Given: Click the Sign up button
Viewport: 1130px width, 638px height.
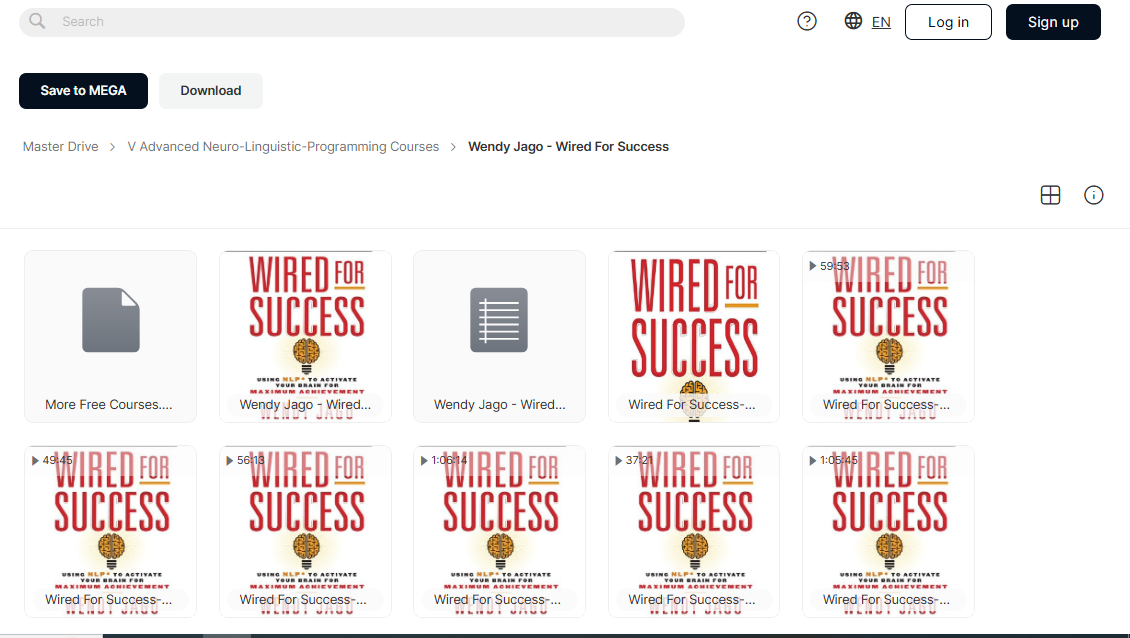Looking at the screenshot, I should point(1053,22).
